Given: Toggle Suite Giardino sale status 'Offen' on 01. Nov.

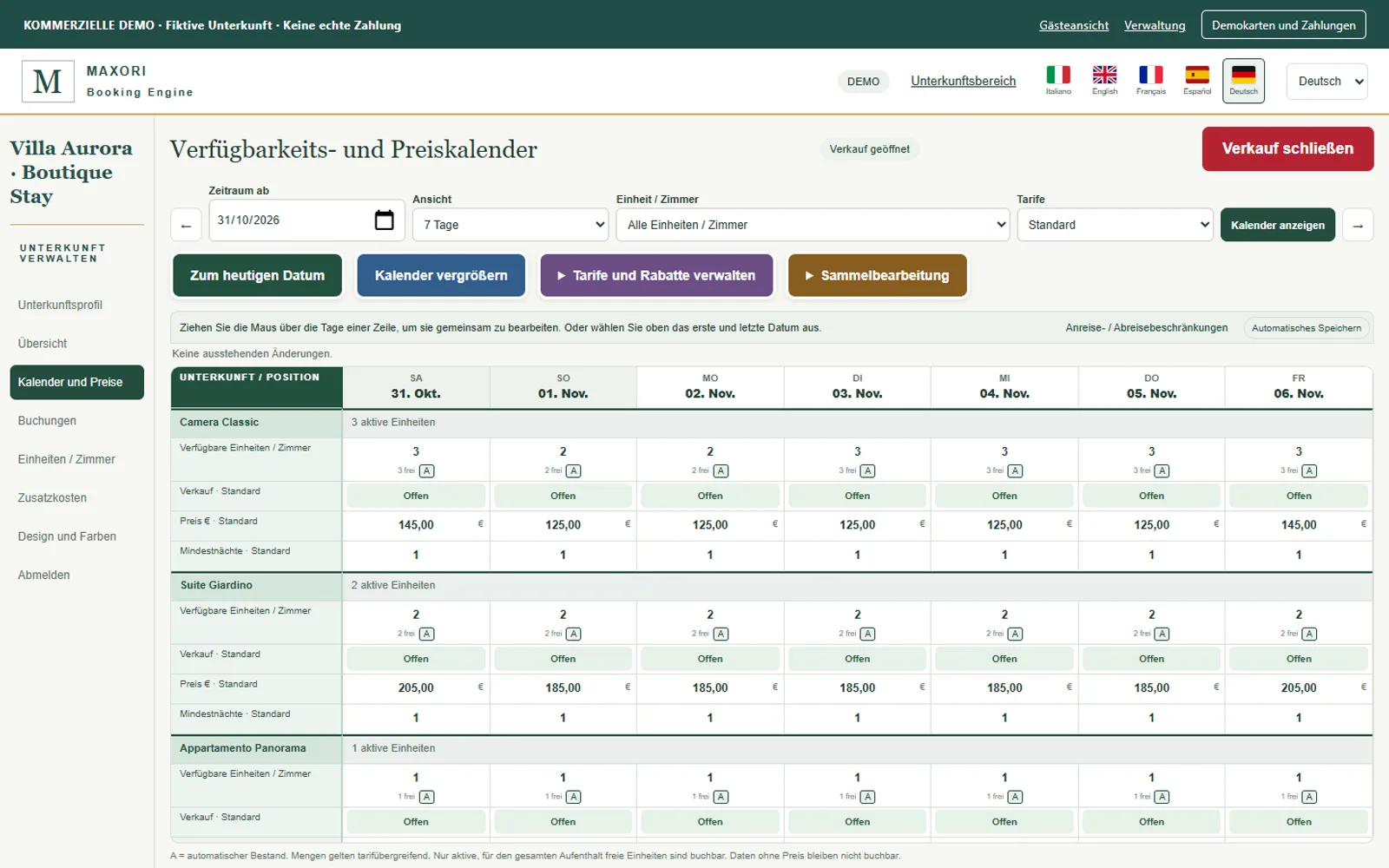Looking at the screenshot, I should coord(563,659).
